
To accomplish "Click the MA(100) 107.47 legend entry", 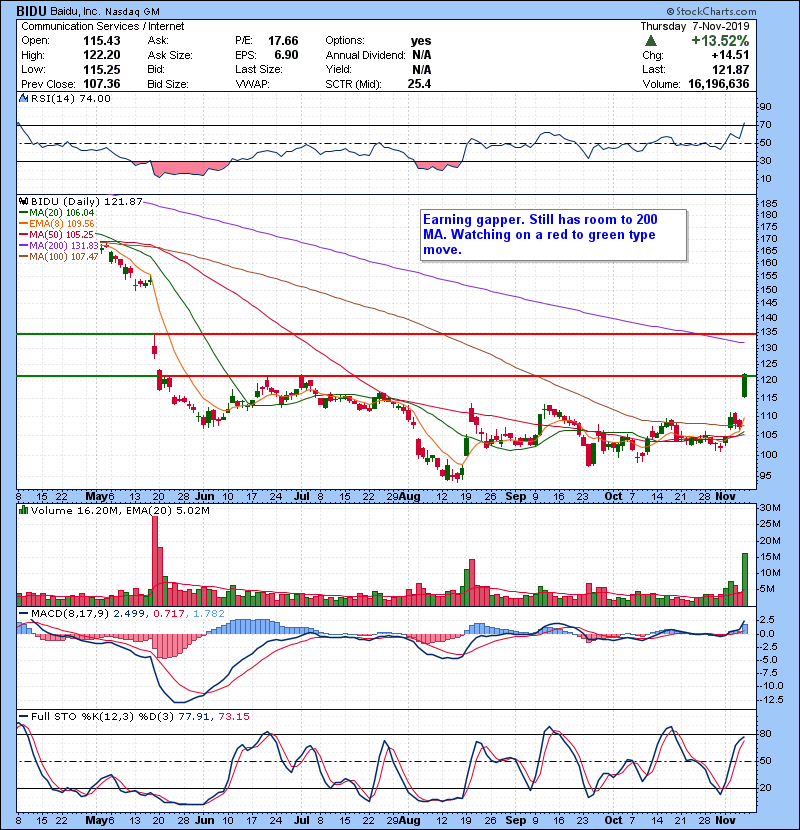I will pos(59,257).
